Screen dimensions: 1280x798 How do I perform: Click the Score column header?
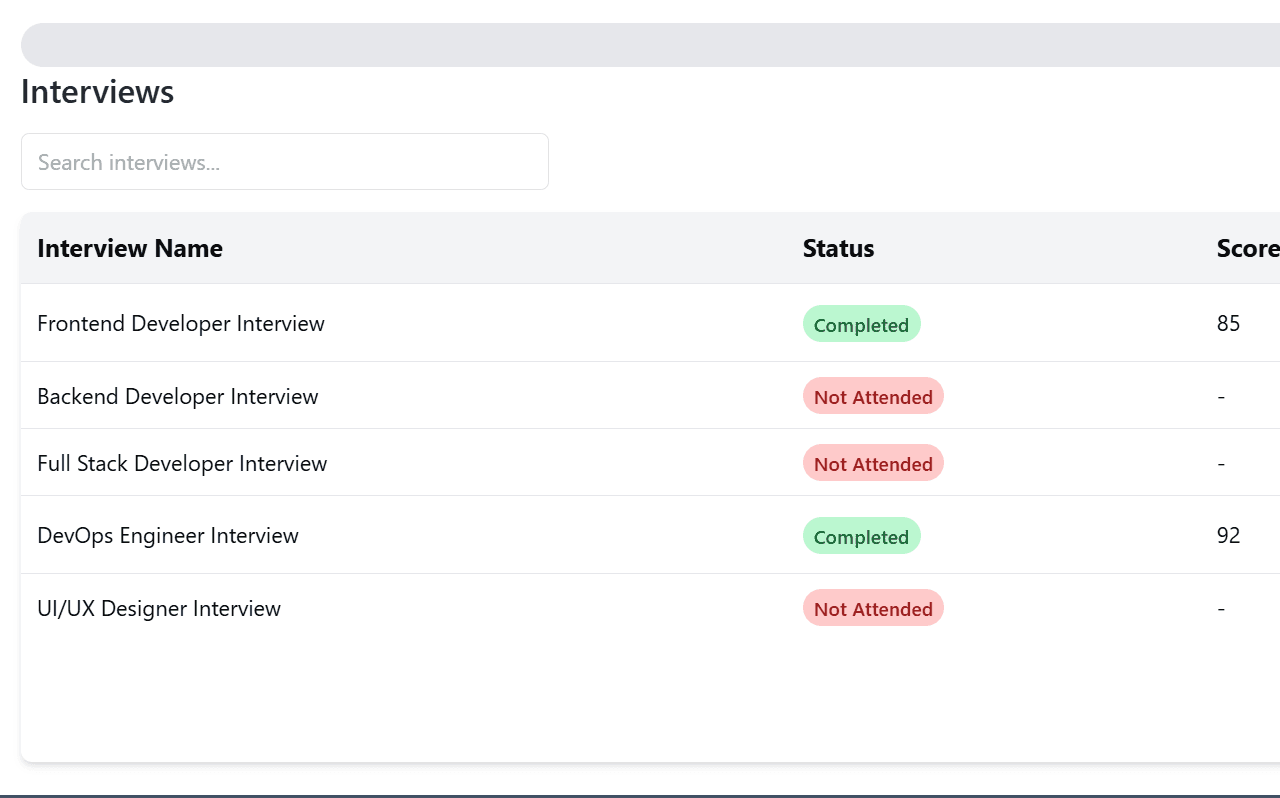pos(1247,249)
